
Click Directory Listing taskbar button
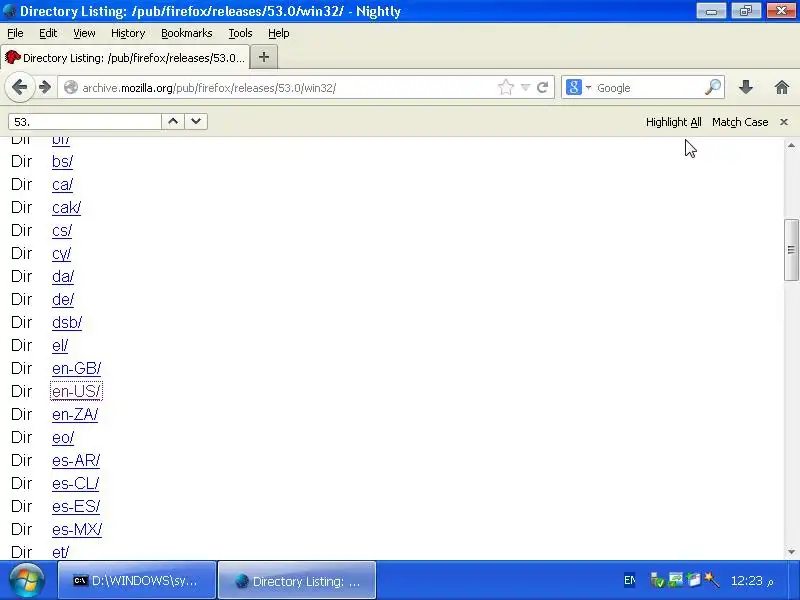(297, 580)
